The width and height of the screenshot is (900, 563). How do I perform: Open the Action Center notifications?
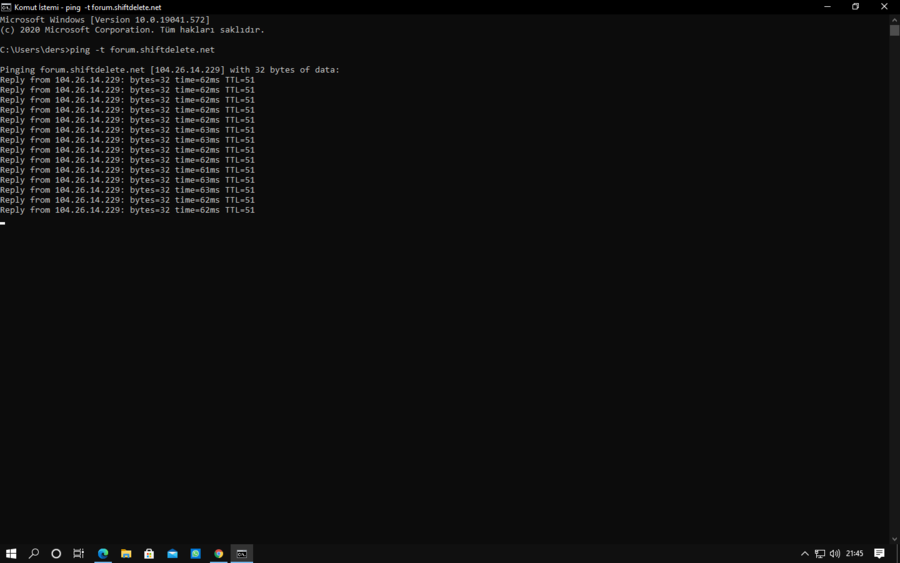[879, 553]
